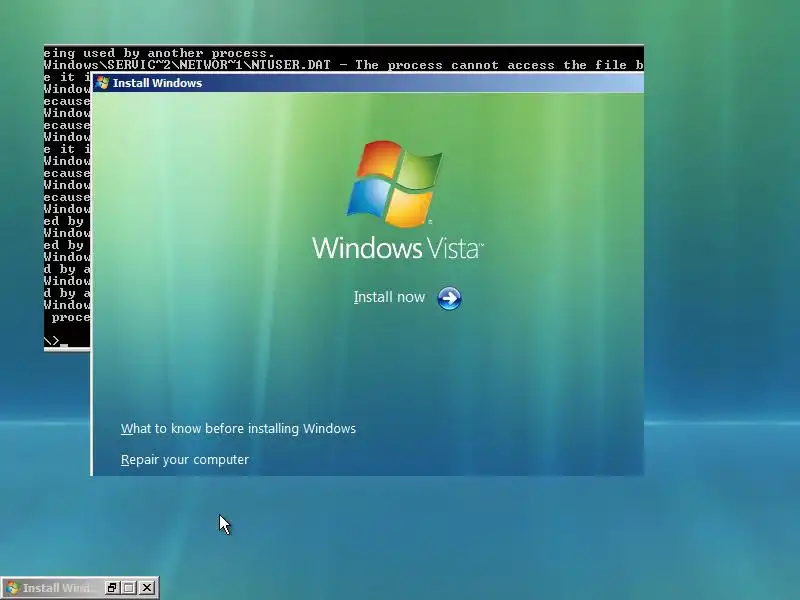Close the minimized Install Windows window
This screenshot has width=800, height=600.
pos(147,588)
